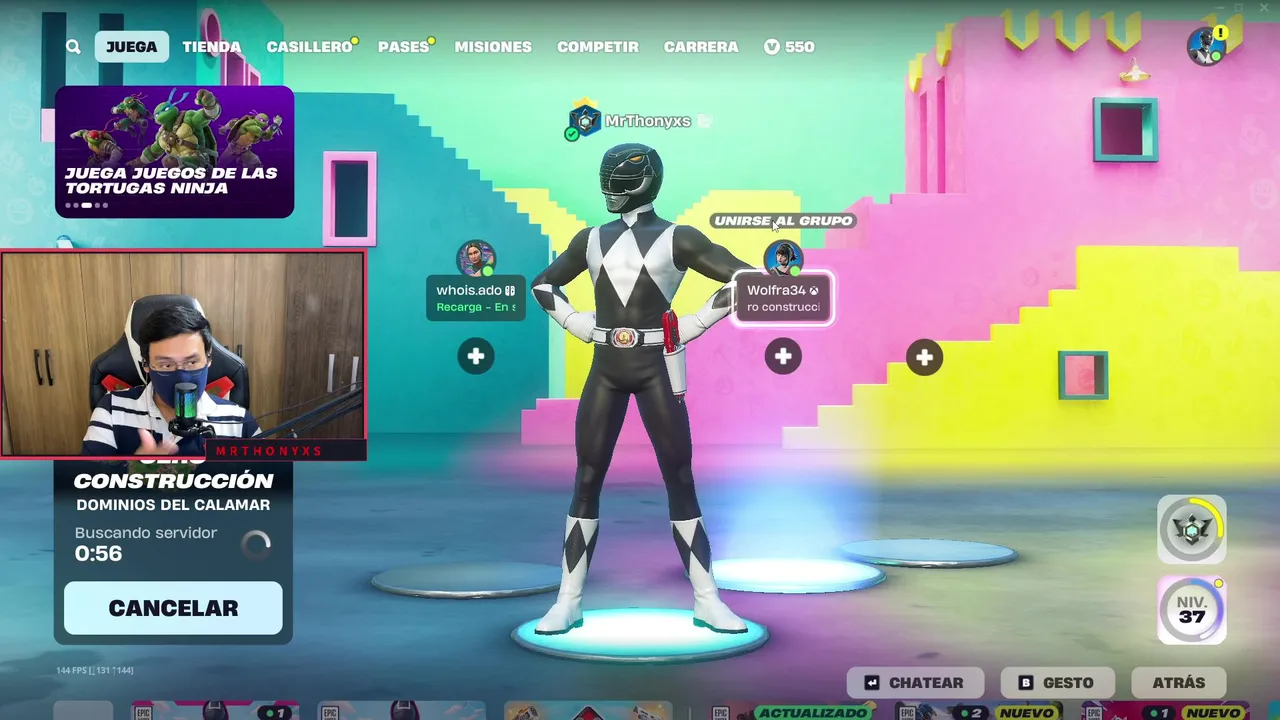The image size is (1280, 720).
Task: Select the whois.ado friend card
Action: [476, 298]
